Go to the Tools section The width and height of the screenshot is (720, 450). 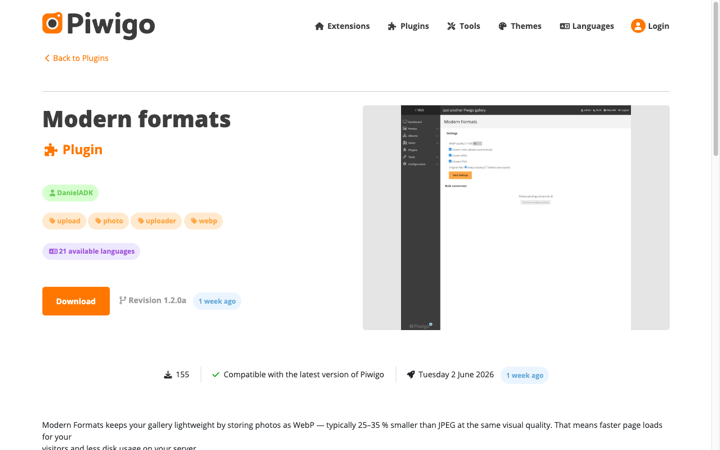click(x=463, y=26)
